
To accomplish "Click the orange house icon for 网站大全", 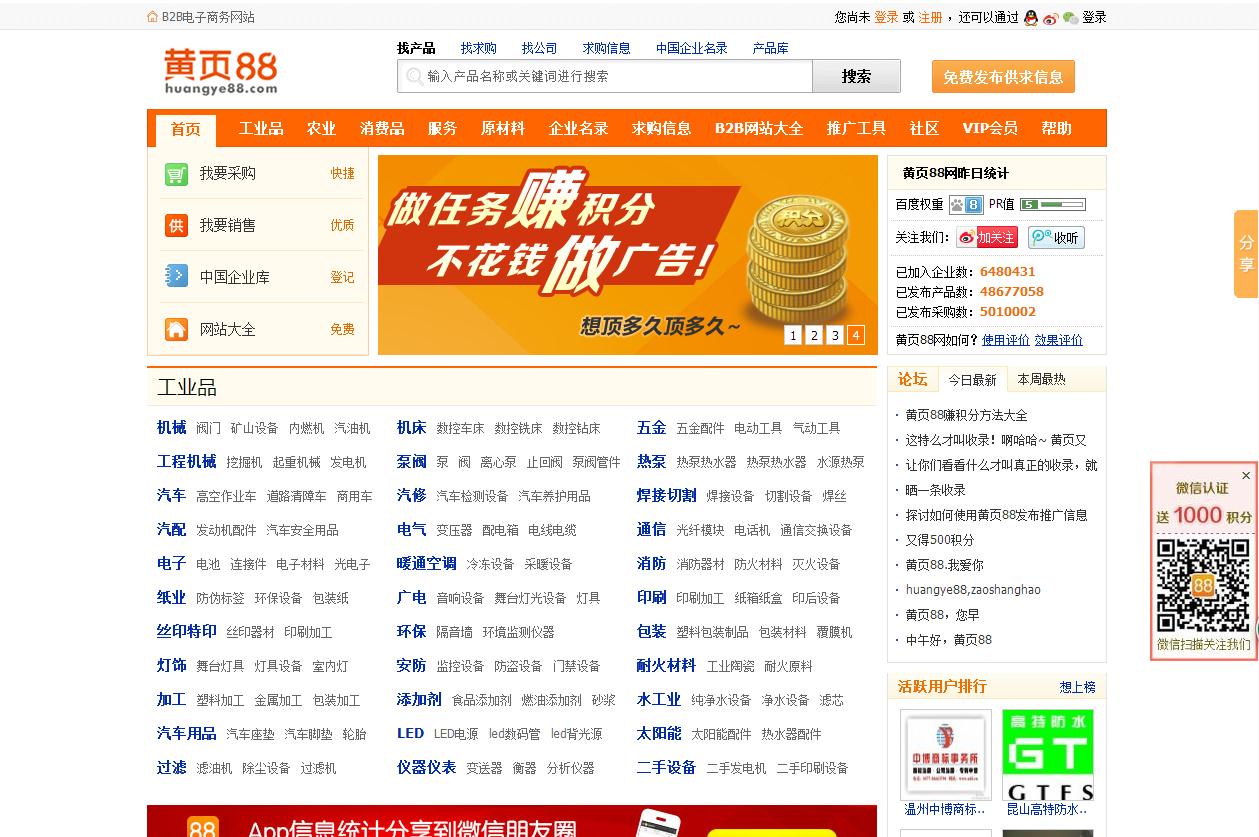I will pos(176,329).
